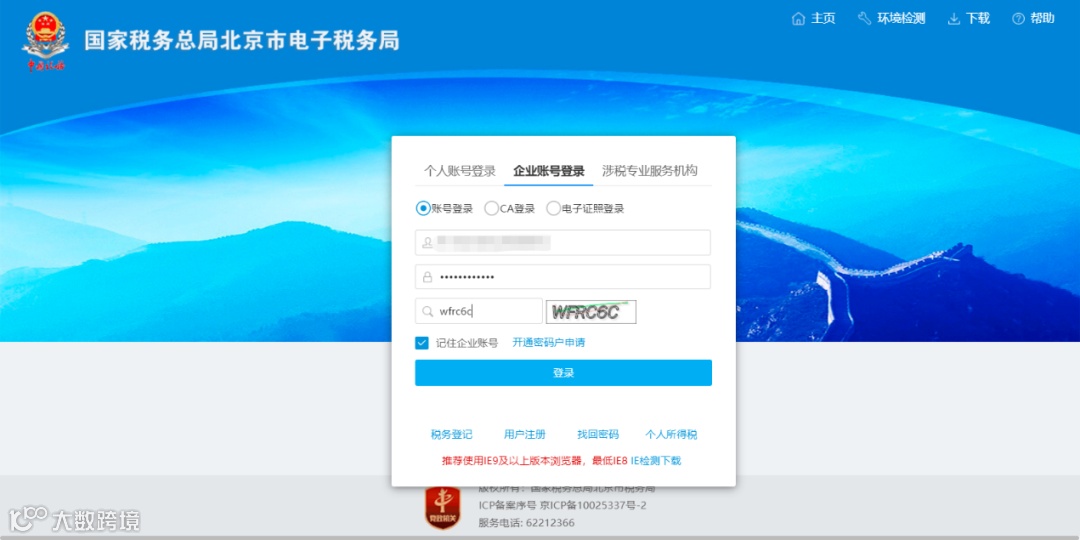This screenshot has width=1080, height=540.
Task: Click the blue 登录 button
Action: [563, 373]
